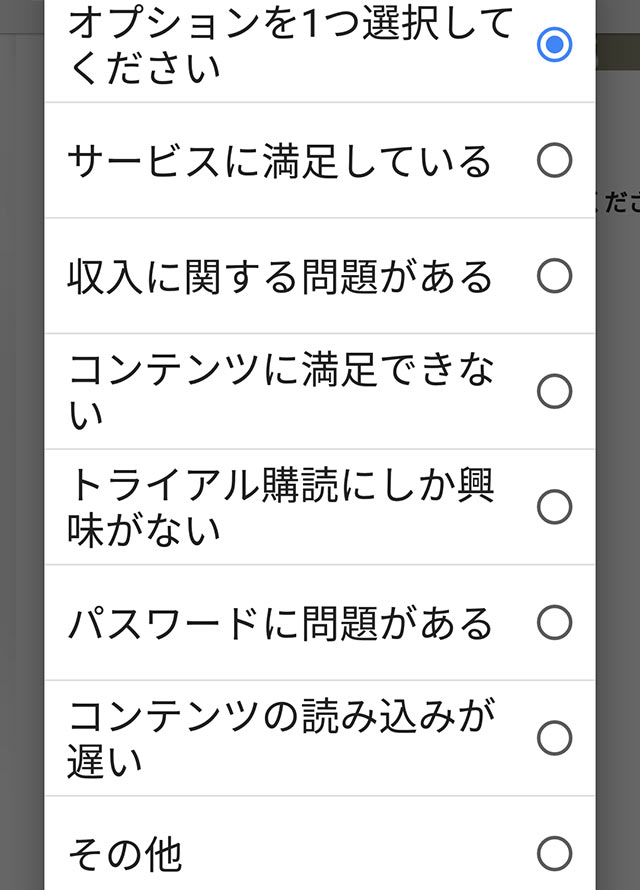Tap the '収入に関する問題がある' option text
This screenshot has width=640, height=890.
pos(280,277)
